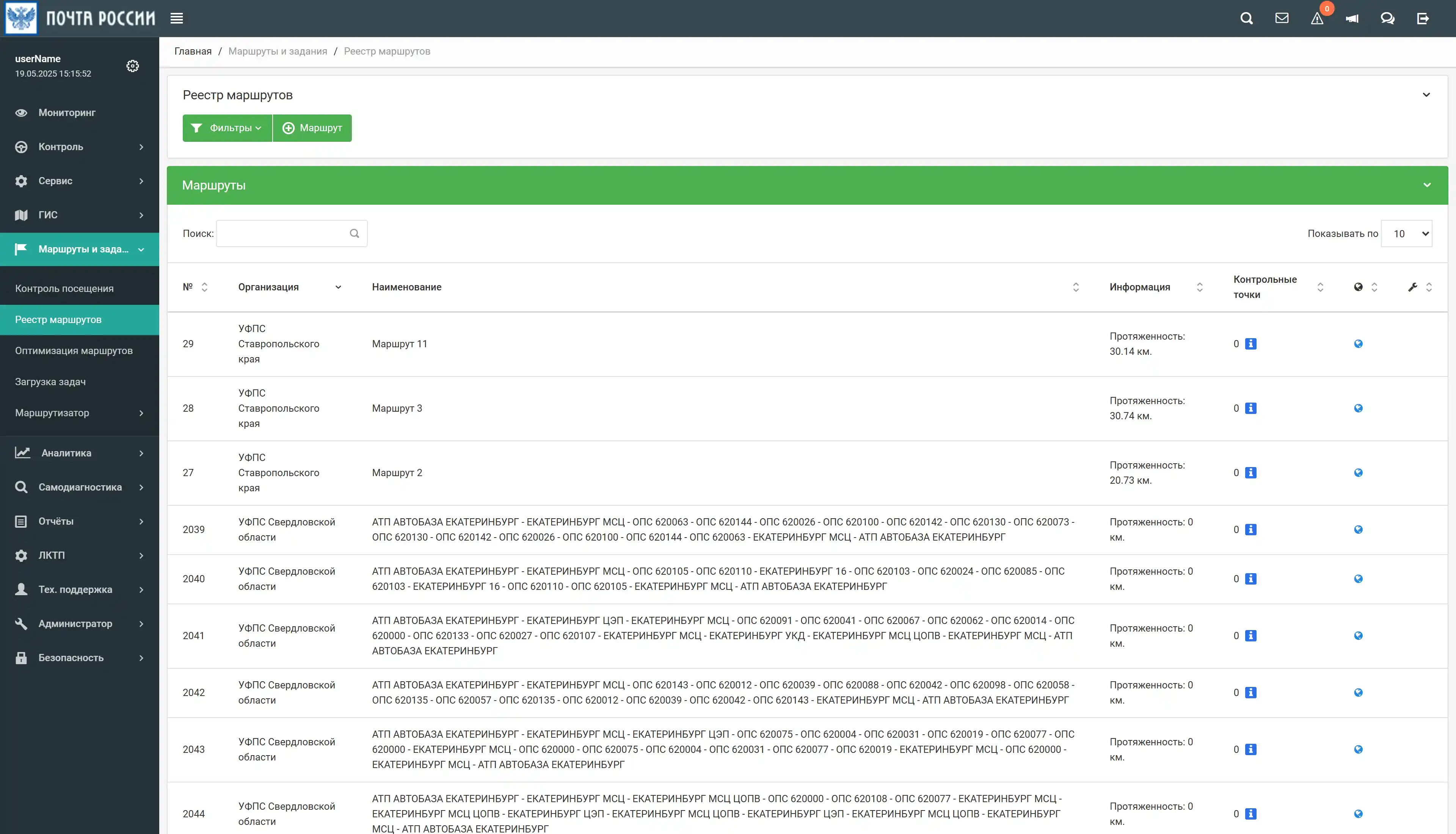The height and width of the screenshot is (834, 1456).
Task: Click the green Маршрут add button
Action: 312,128
